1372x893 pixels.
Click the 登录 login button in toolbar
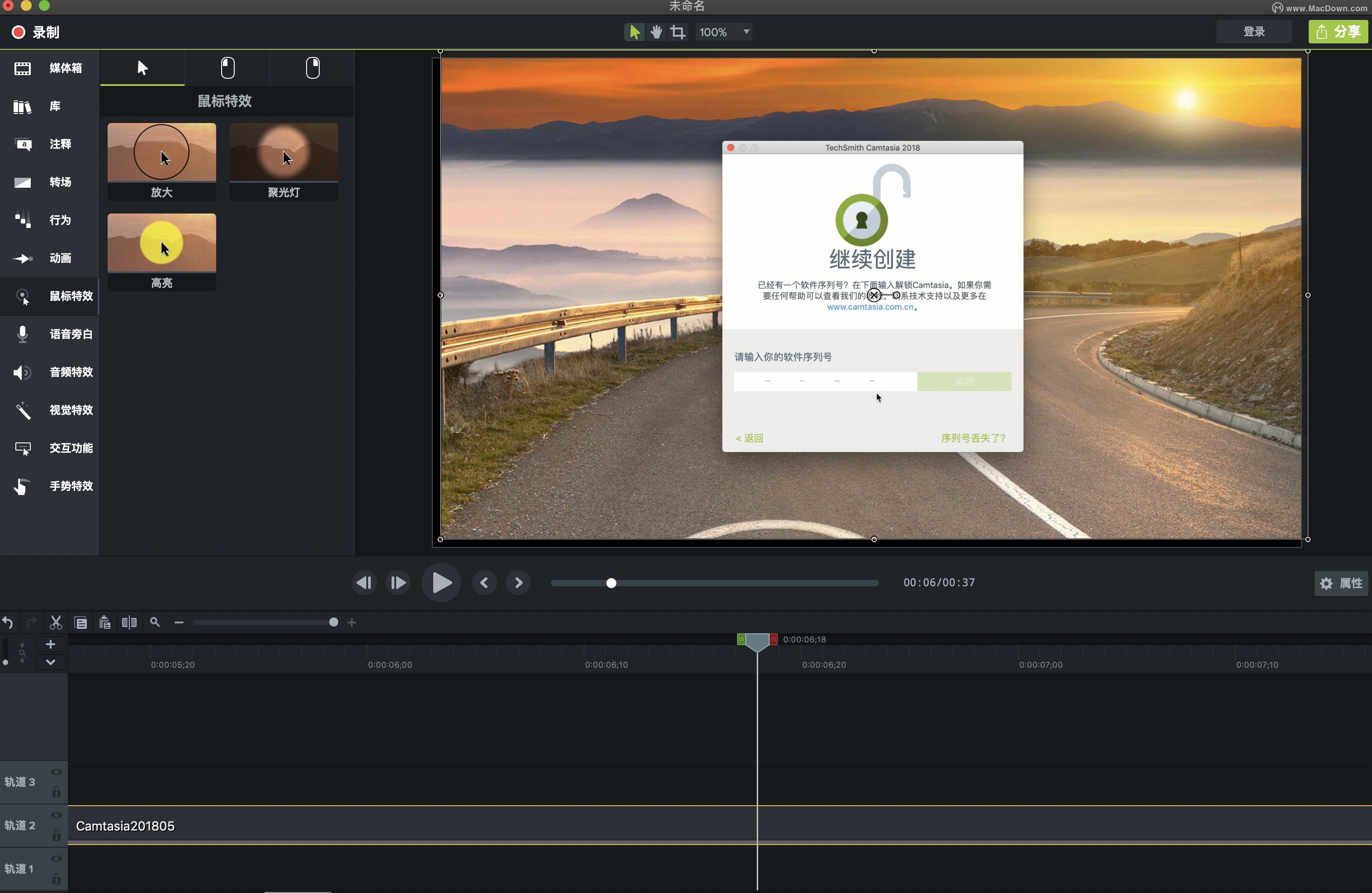[1254, 32]
